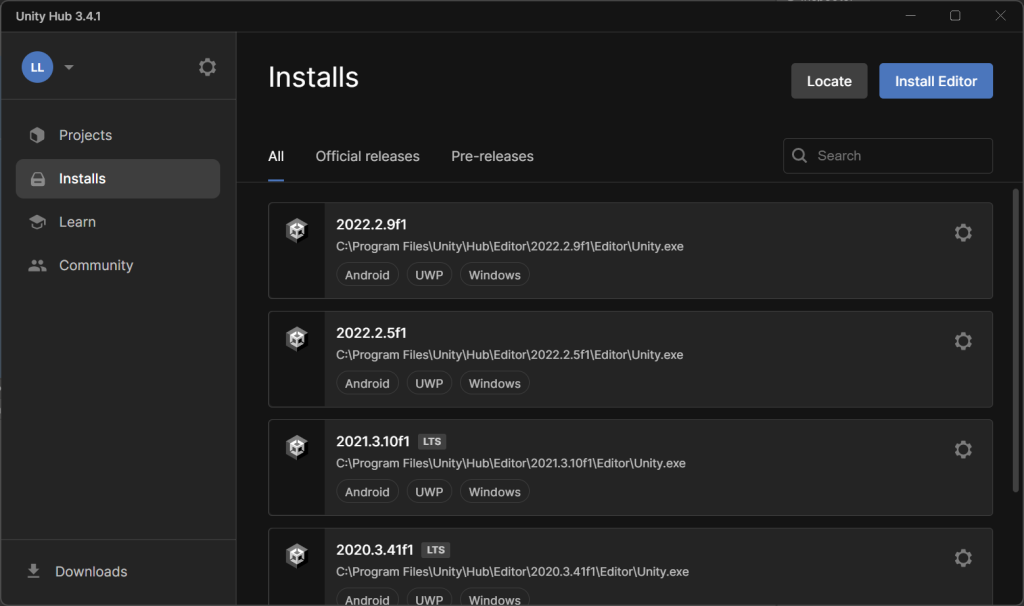1024x606 pixels.
Task: Focus the Search installs field
Action: pyautogui.click(x=888, y=156)
